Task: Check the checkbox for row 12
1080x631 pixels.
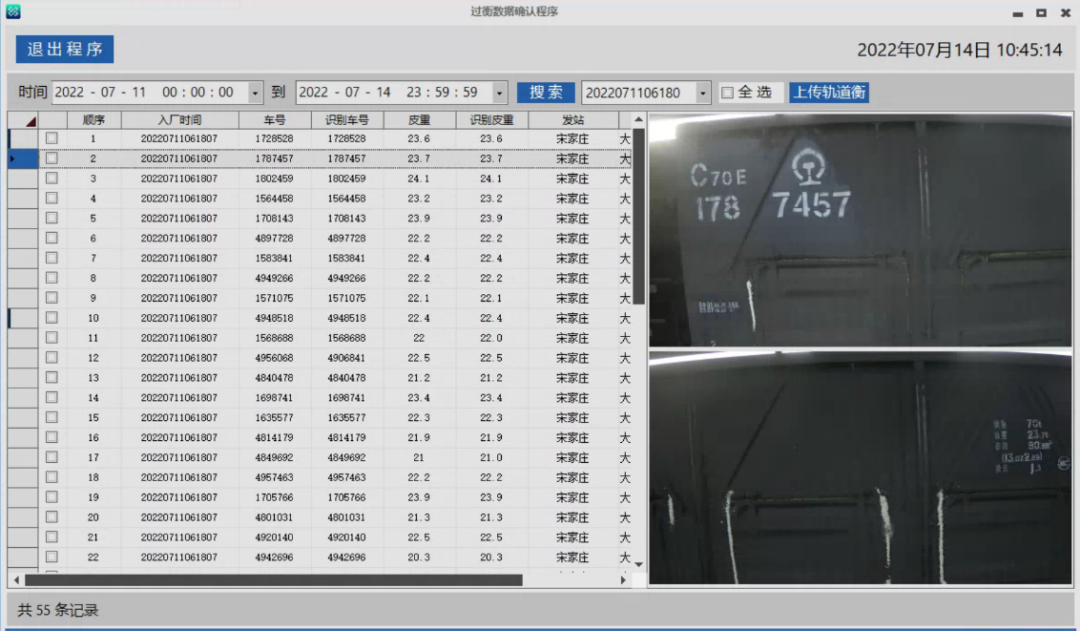Action: tap(52, 358)
